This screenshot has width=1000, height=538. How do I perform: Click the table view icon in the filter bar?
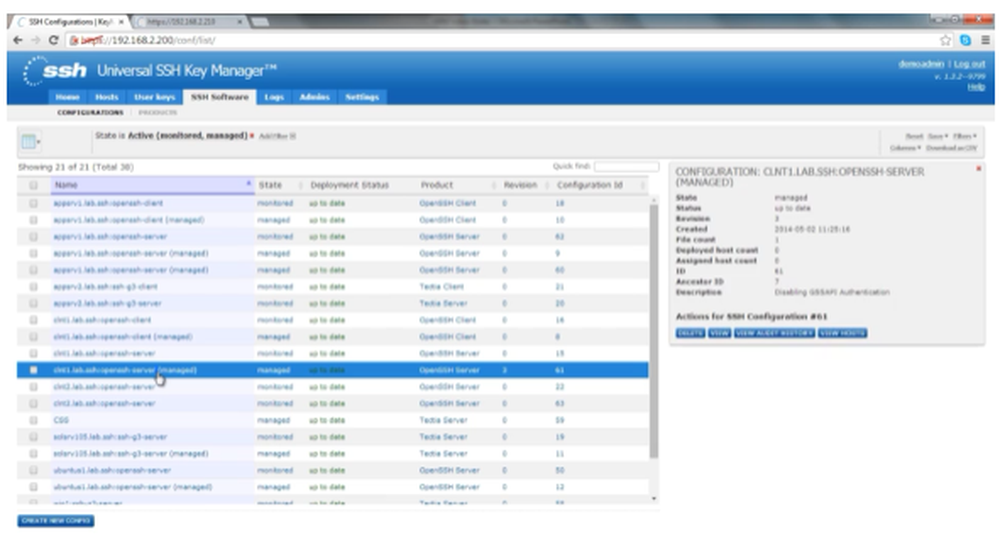28,142
